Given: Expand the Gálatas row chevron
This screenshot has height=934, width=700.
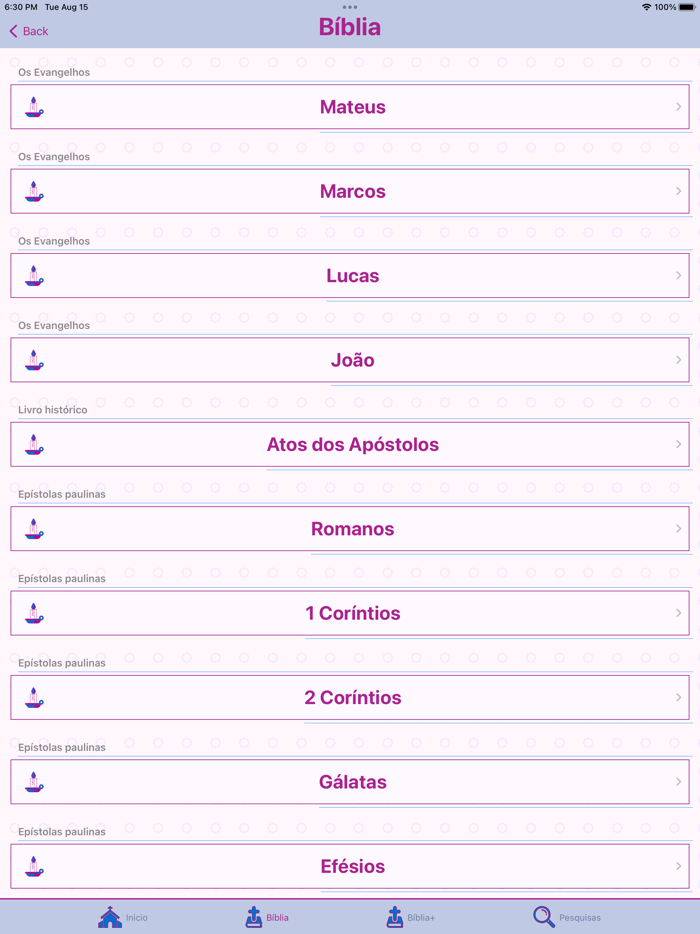Looking at the screenshot, I should [677, 782].
